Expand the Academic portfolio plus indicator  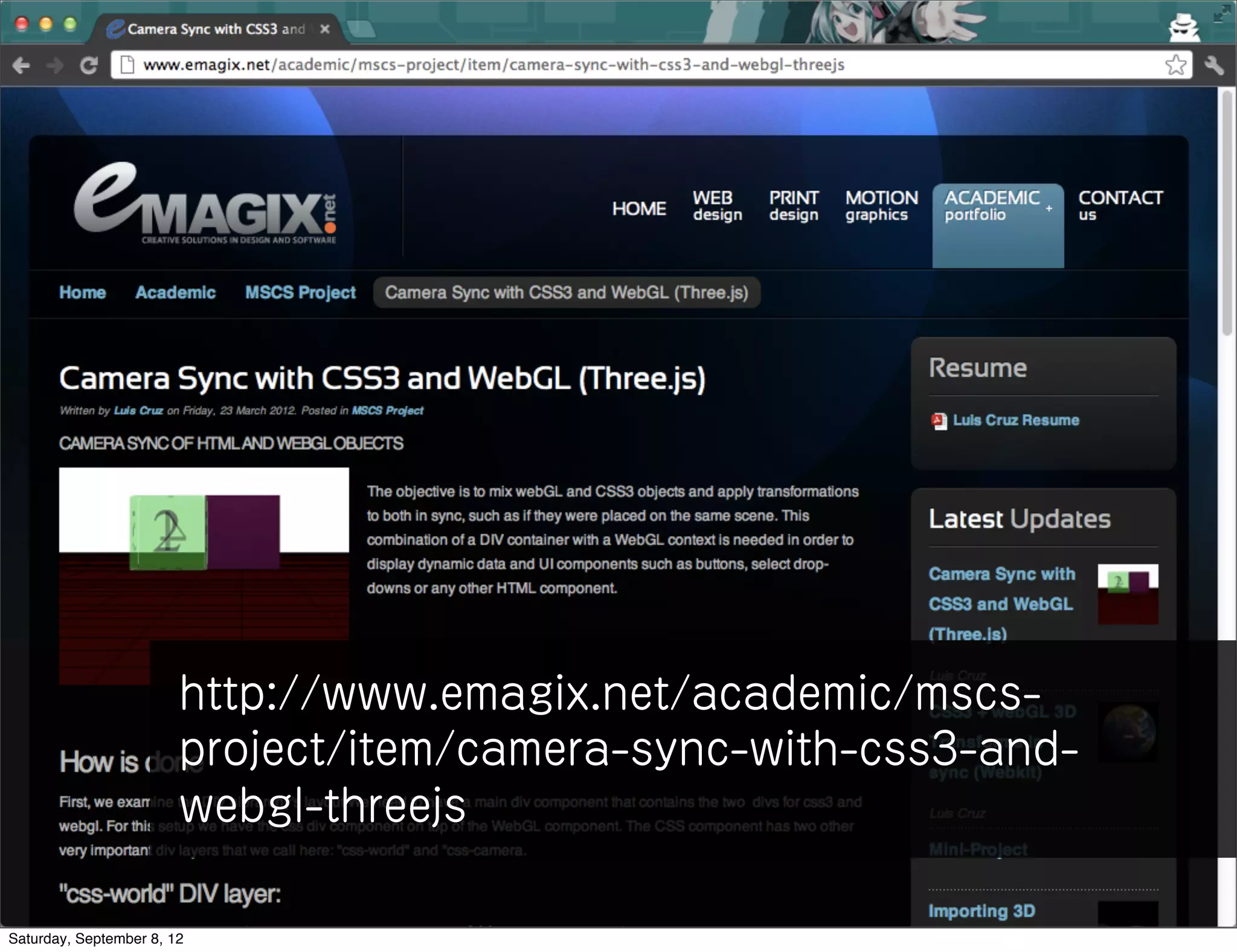(x=1049, y=208)
